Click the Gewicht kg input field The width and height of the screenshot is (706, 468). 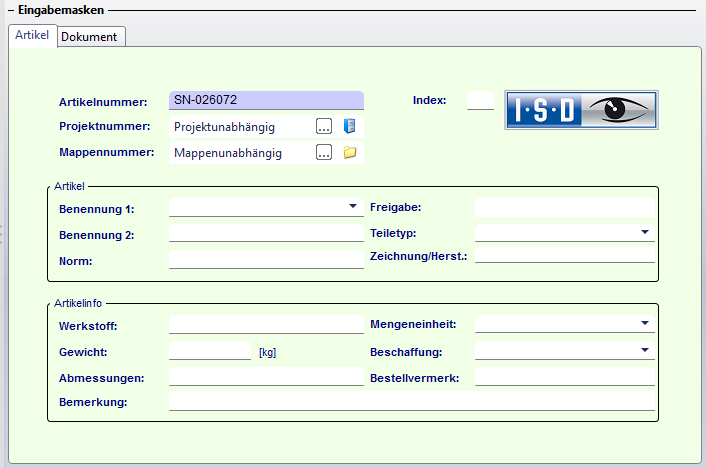coord(210,351)
